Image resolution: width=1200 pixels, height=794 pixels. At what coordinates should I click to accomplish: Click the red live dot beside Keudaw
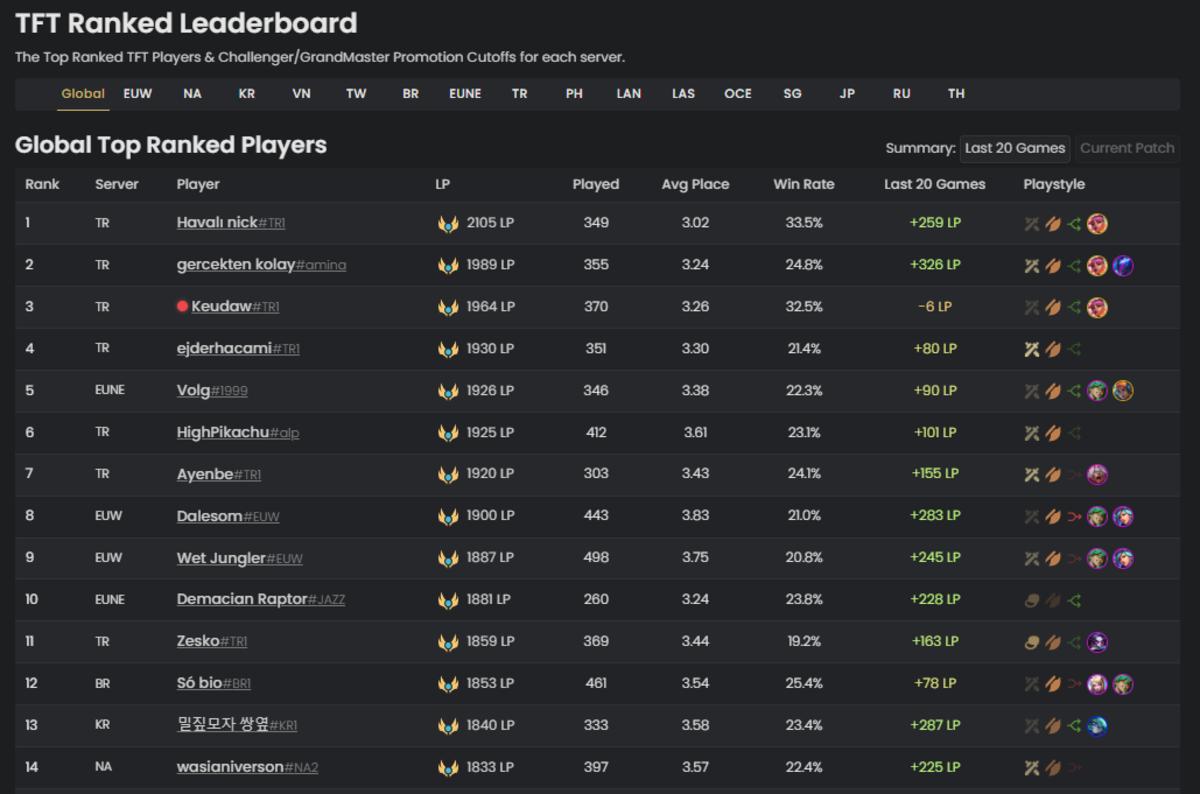182,307
